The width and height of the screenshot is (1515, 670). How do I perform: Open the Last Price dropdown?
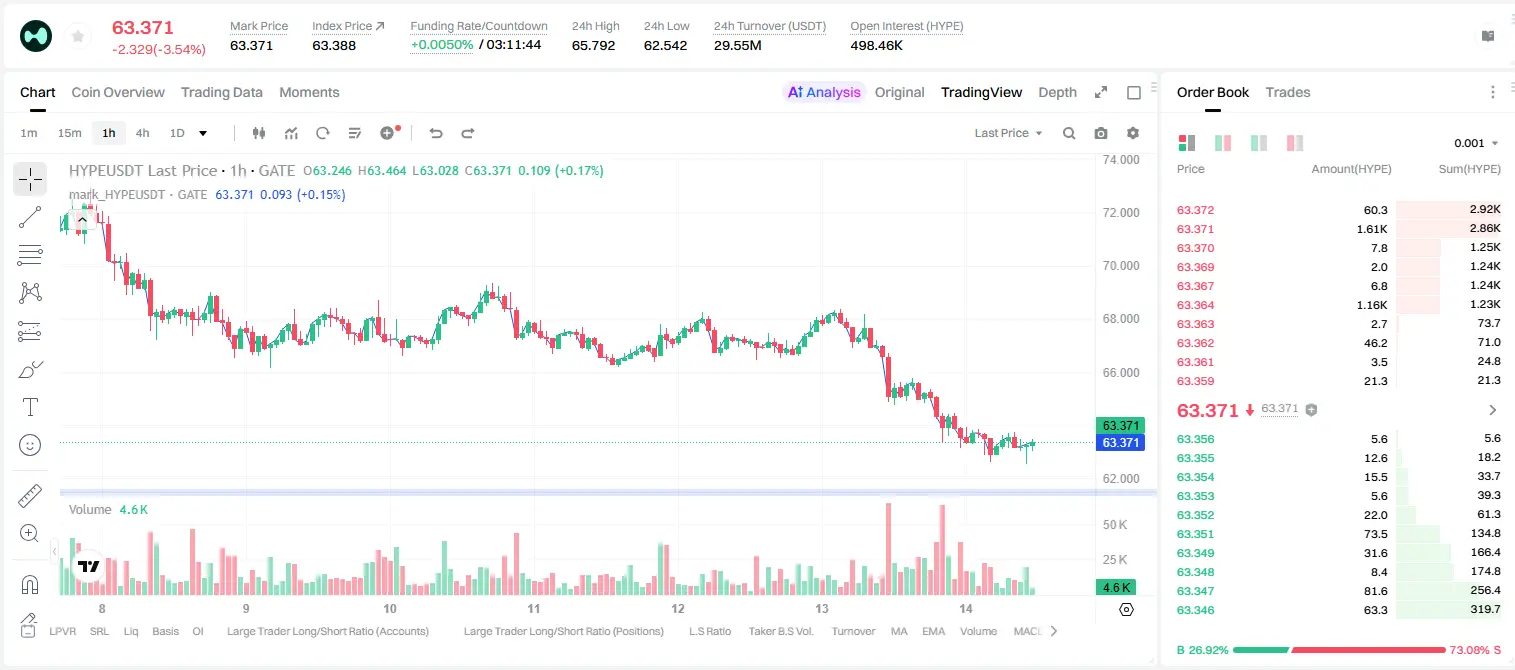(x=1008, y=133)
